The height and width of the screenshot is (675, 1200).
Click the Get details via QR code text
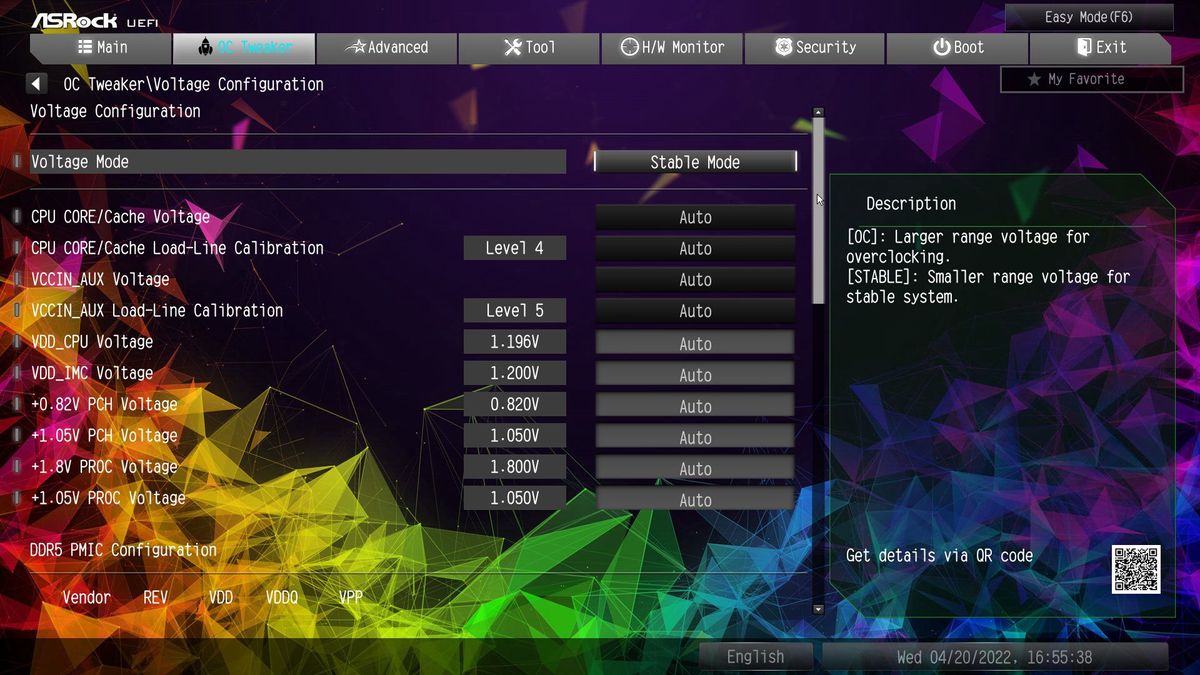coord(940,556)
